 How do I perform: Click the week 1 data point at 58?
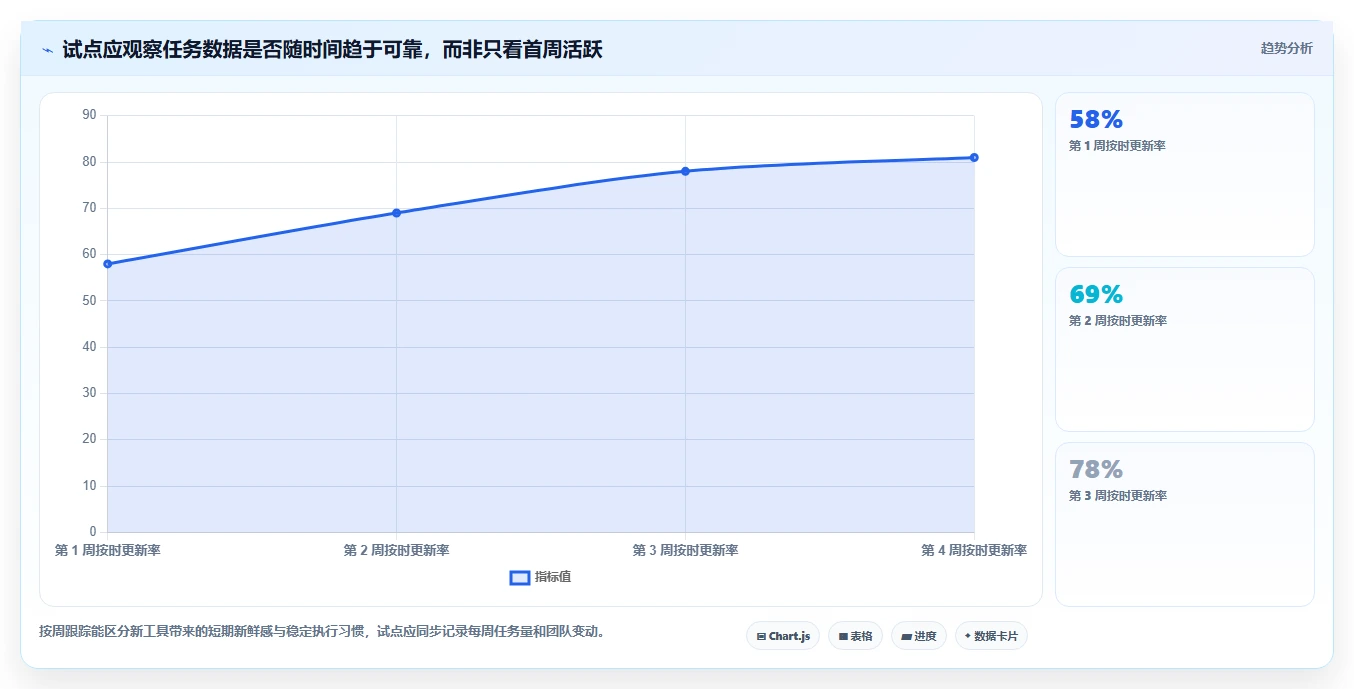[x=107, y=264]
